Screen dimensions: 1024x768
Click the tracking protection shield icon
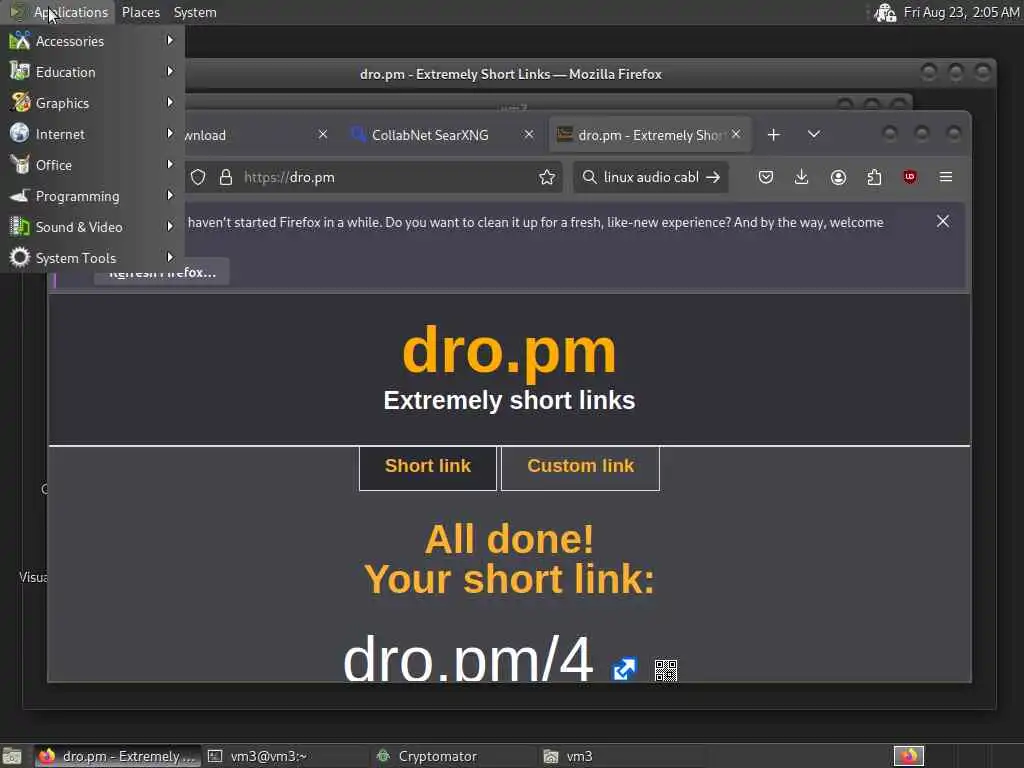coord(198,177)
